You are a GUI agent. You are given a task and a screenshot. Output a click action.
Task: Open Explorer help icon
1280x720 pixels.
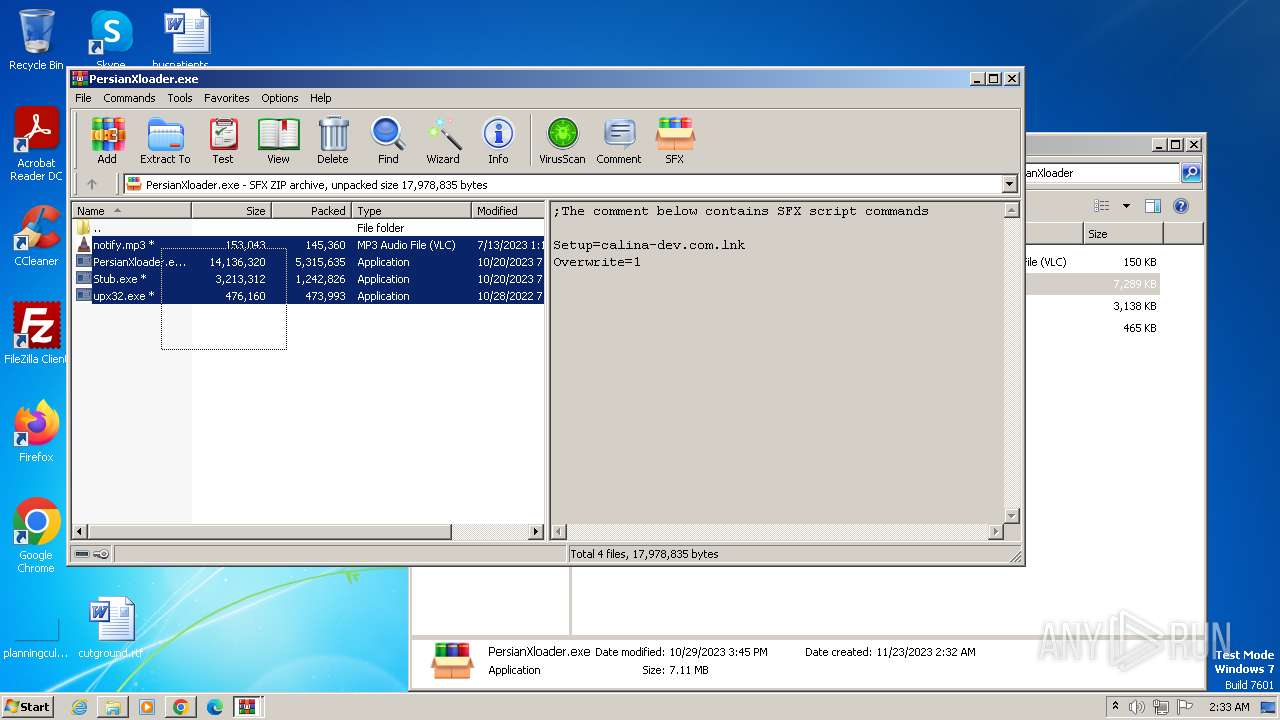[1181, 206]
